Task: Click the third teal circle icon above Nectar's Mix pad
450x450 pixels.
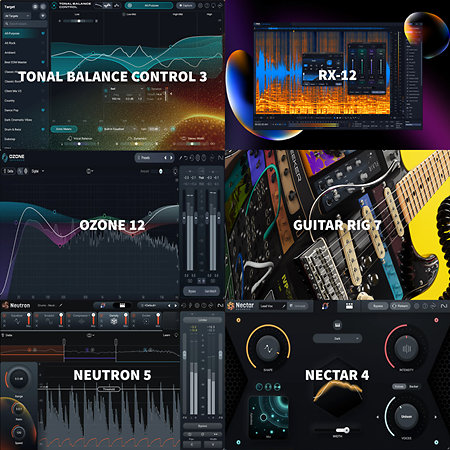Action: (277, 387)
